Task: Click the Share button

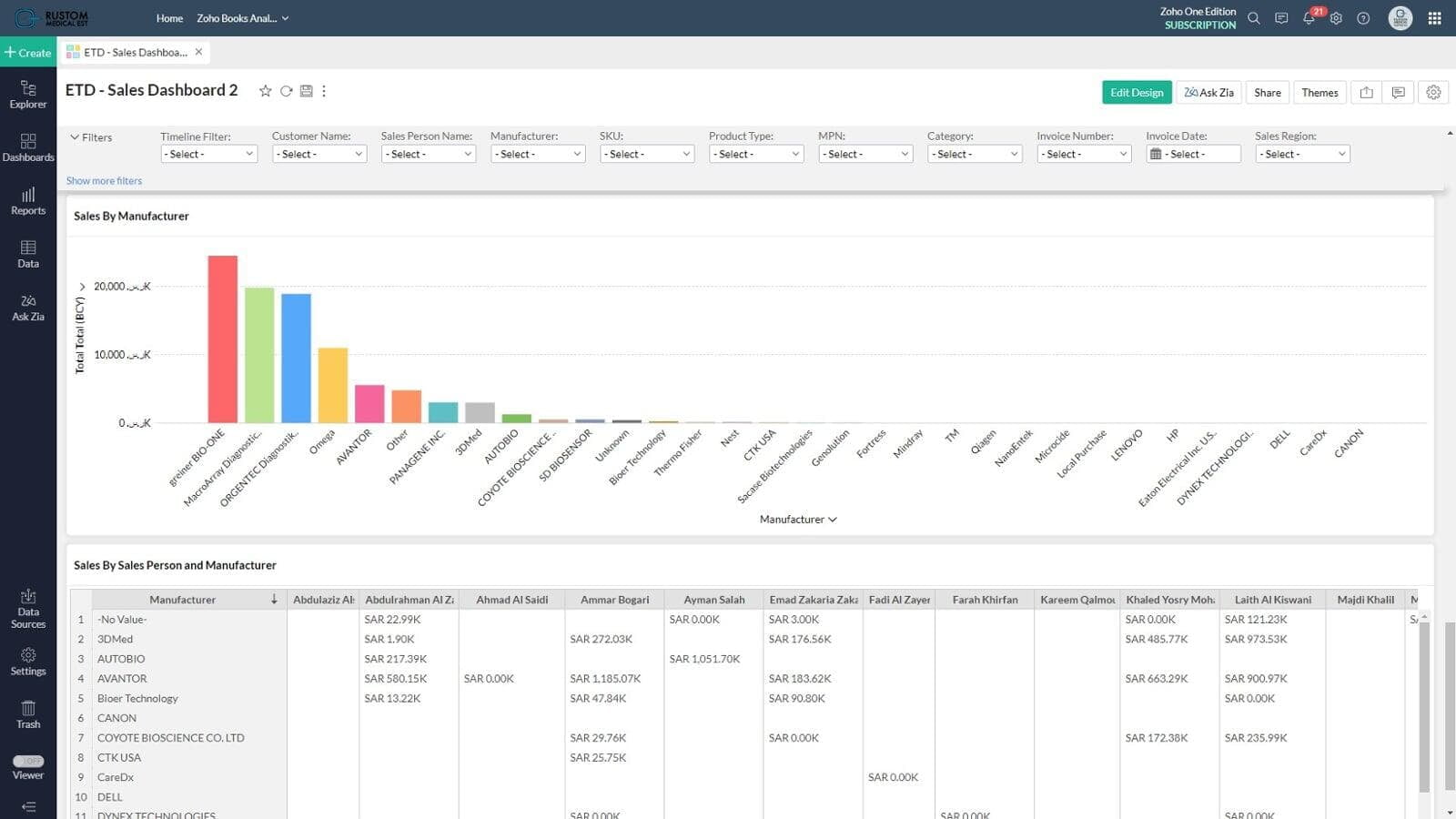Action: coord(1267,92)
